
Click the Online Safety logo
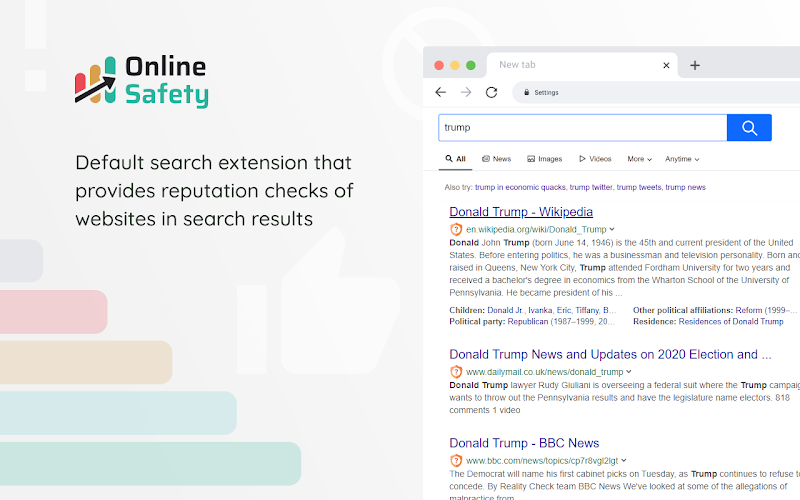click(x=141, y=81)
